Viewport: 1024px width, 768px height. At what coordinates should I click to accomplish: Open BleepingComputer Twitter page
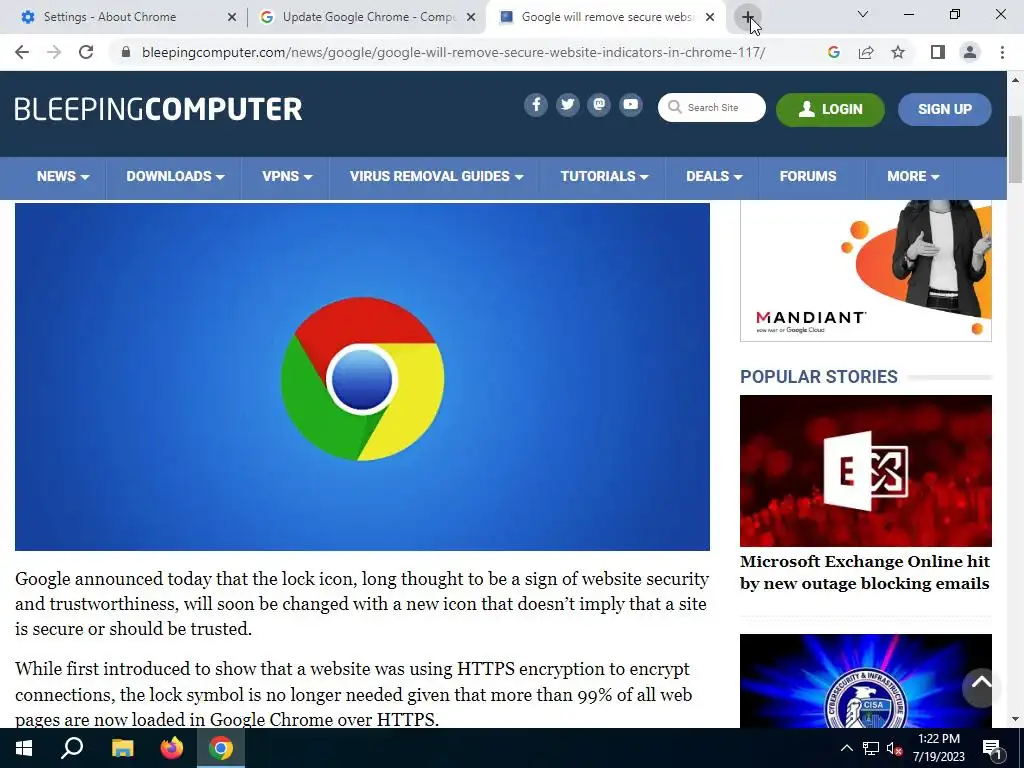click(568, 104)
